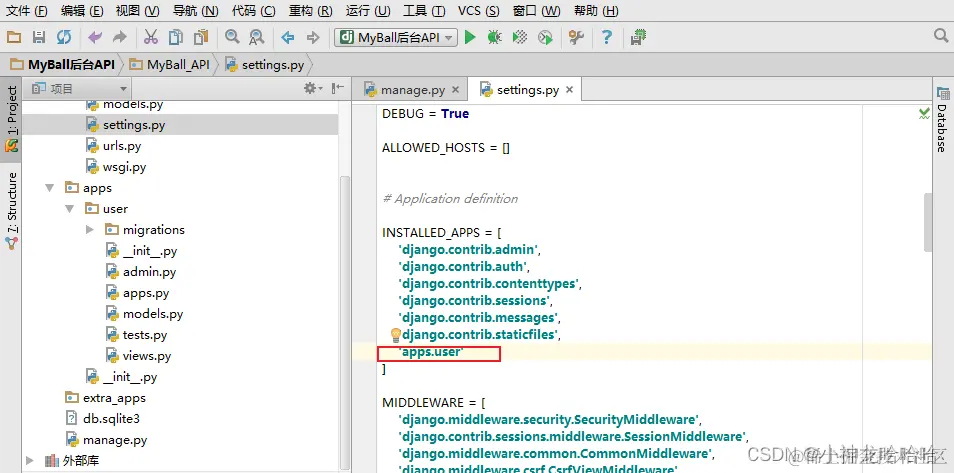Open the 文件 (F) menu

tap(26, 11)
